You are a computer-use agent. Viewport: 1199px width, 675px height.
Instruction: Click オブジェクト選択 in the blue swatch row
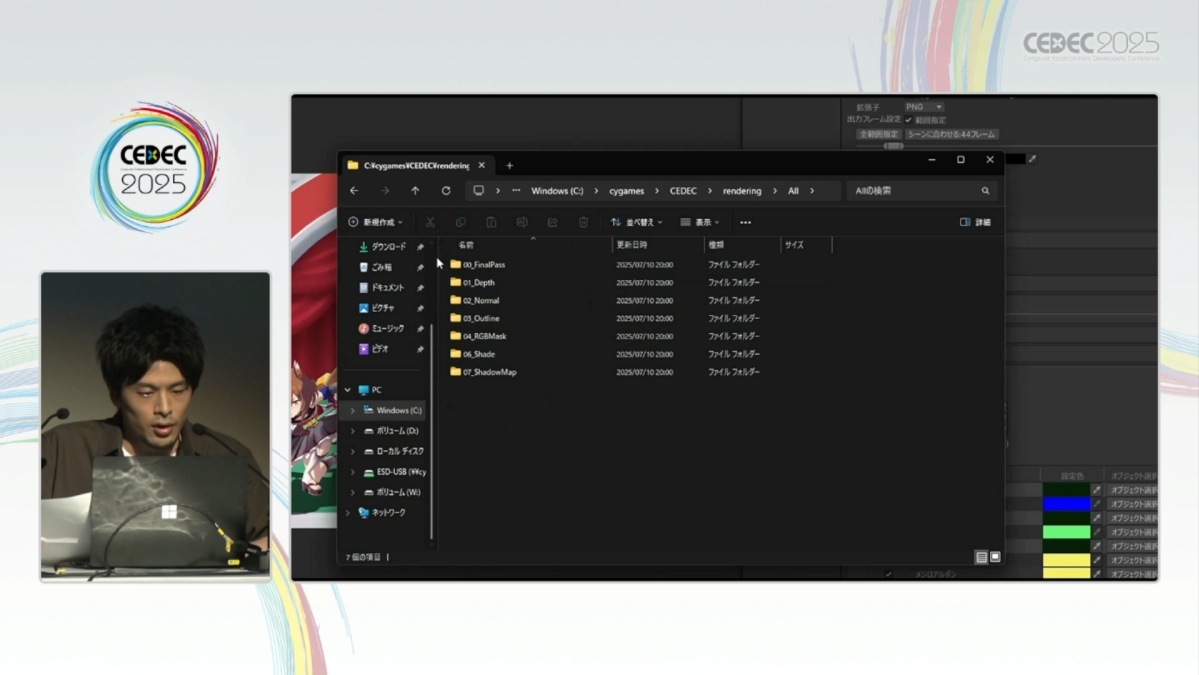point(1132,505)
